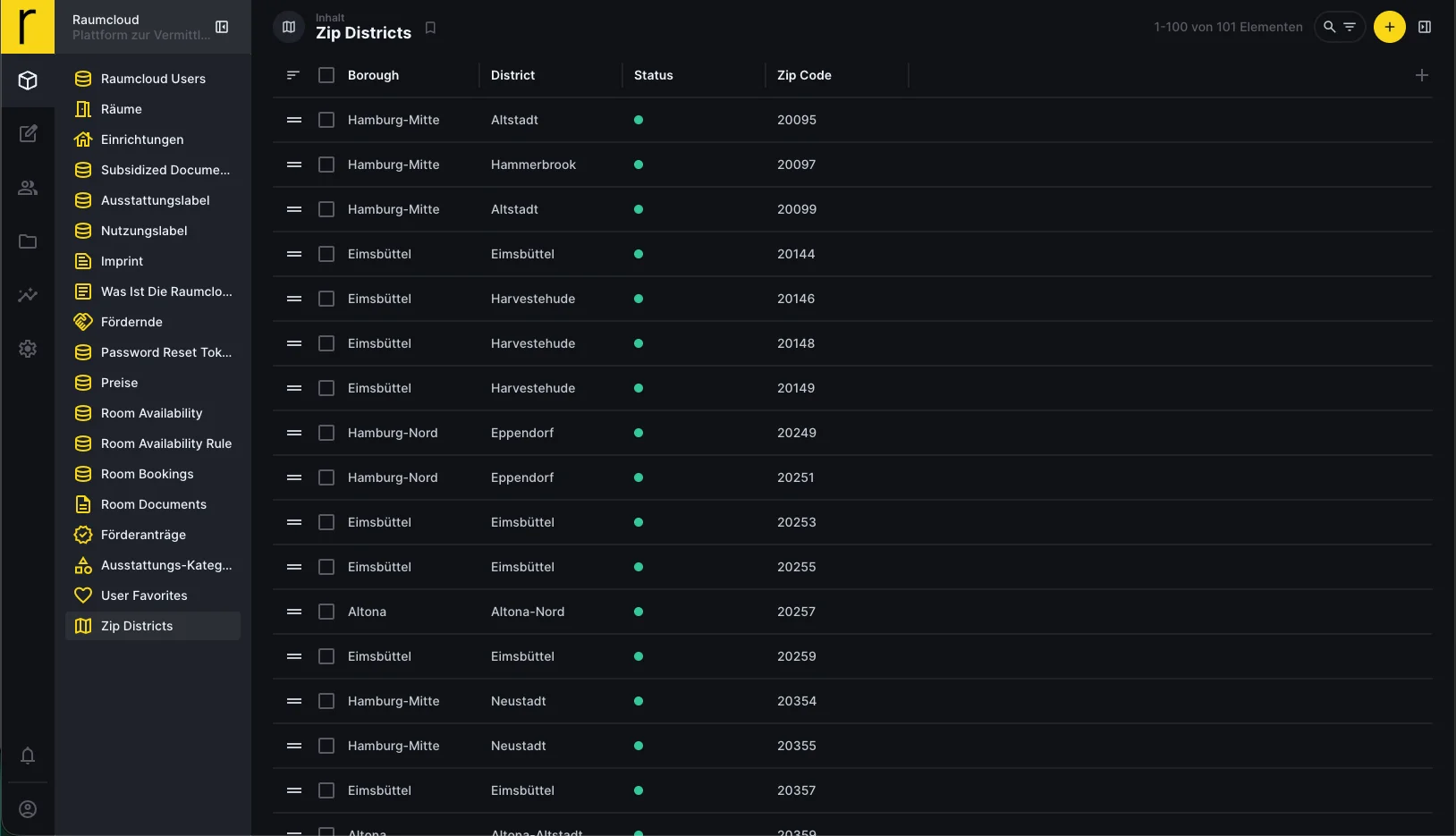Check the row with zip 20146
The image size is (1456, 836).
[x=326, y=299]
